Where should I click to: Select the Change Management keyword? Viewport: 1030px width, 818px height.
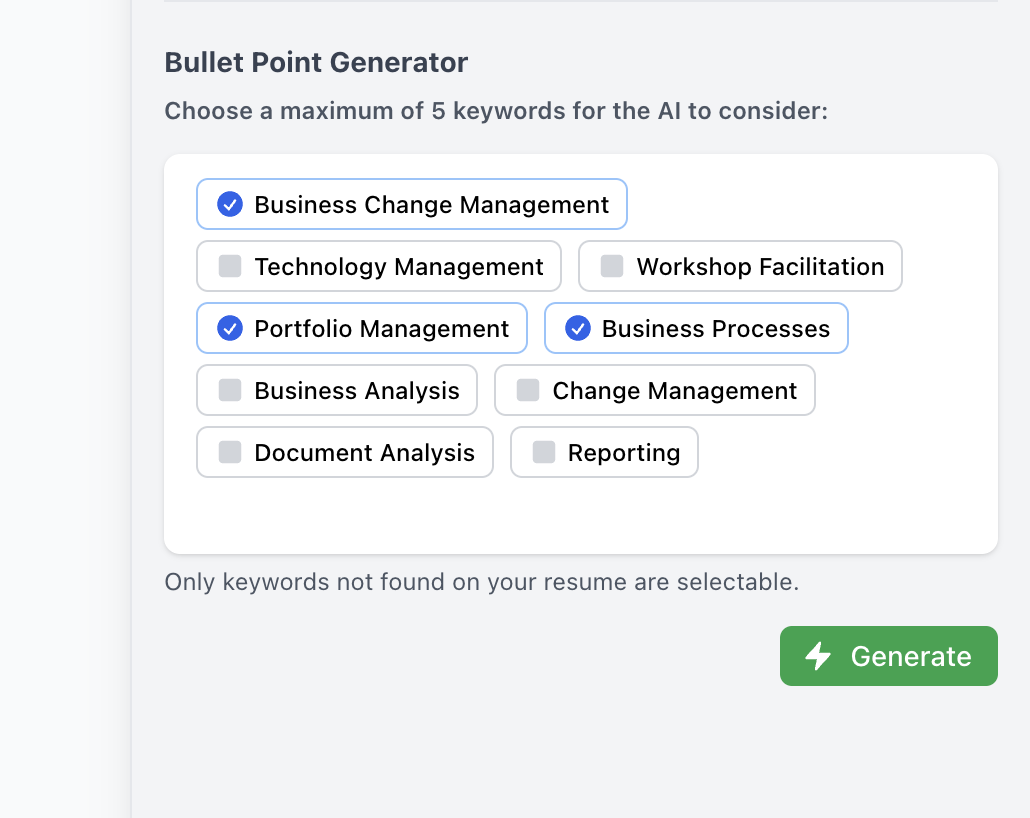click(655, 390)
